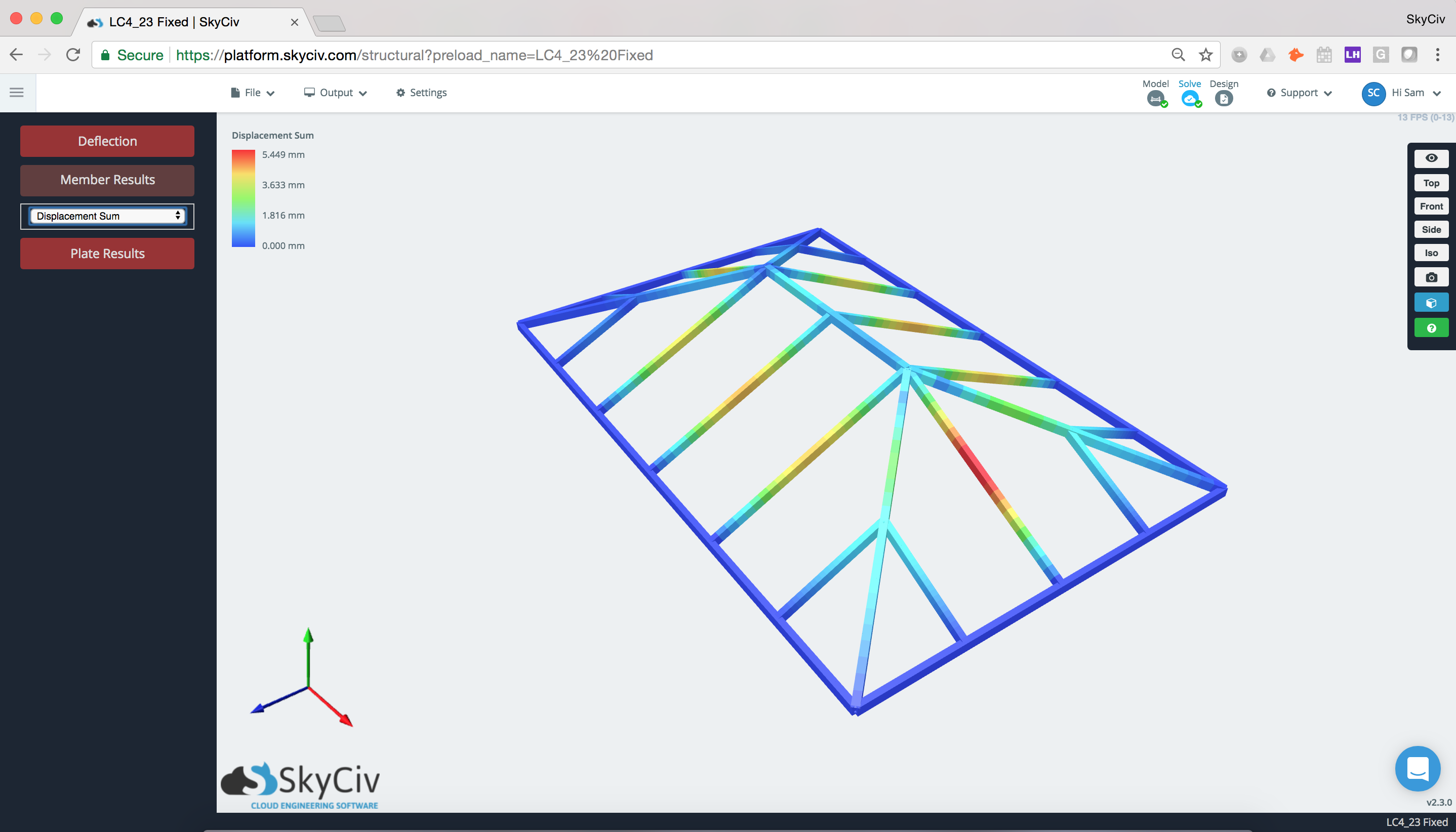1456x832 pixels.
Task: Click the Displacement Sum color legend bar
Action: [243, 198]
